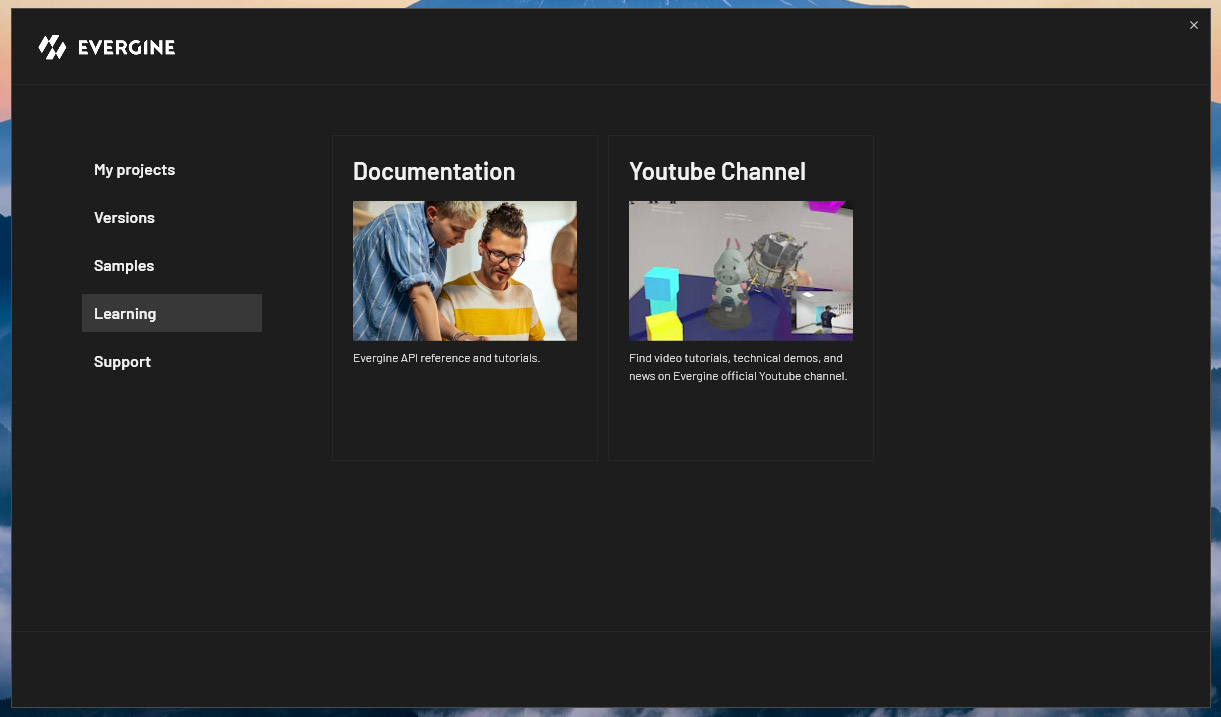Viewport: 1221px width, 717px height.
Task: Switch to the Support section
Action: (x=122, y=362)
